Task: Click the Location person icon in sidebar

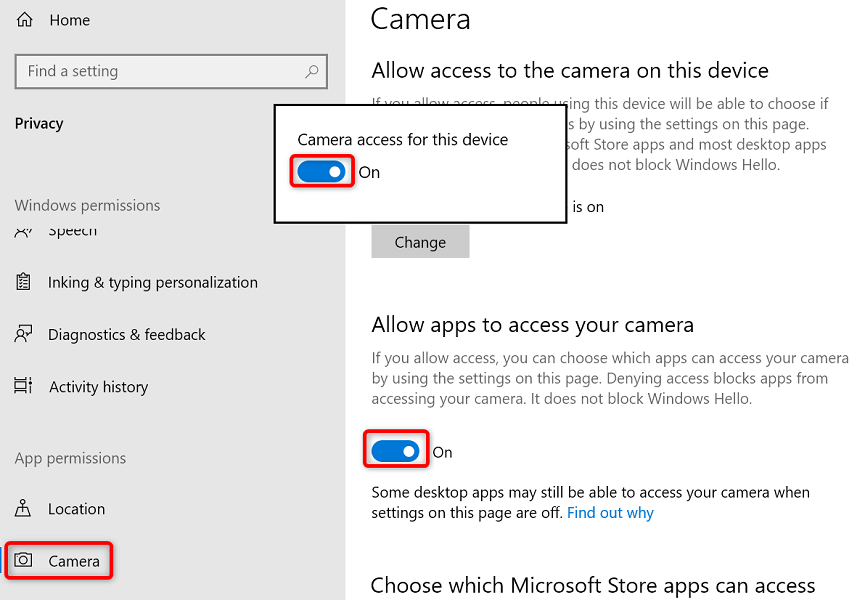Action: [24, 509]
